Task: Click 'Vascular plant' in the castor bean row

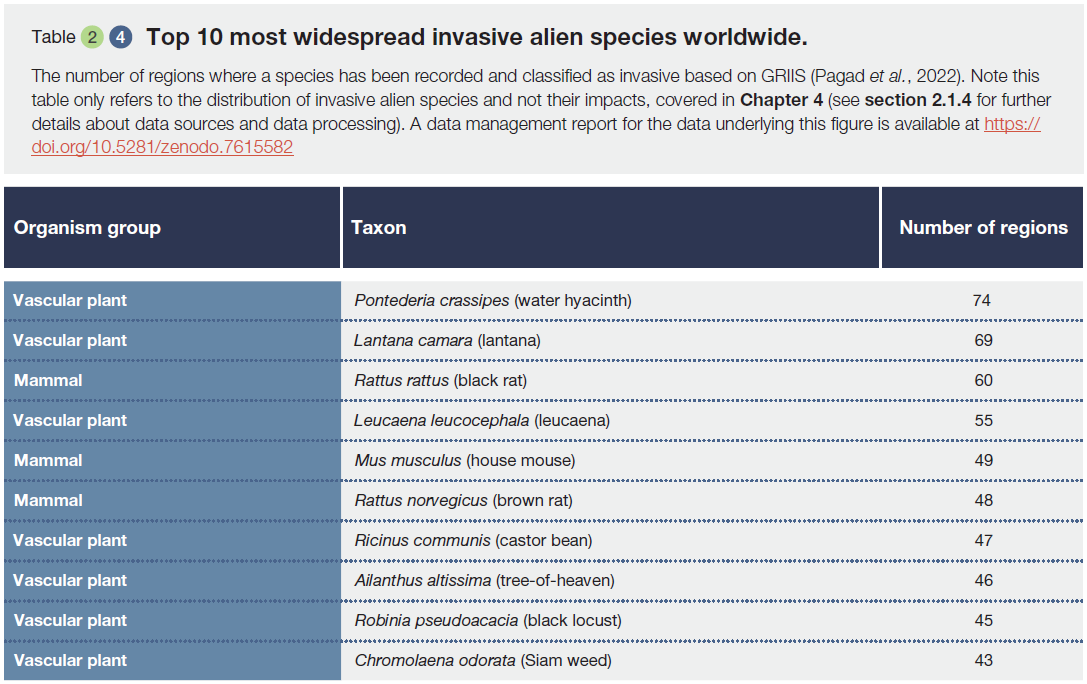Action: point(70,541)
